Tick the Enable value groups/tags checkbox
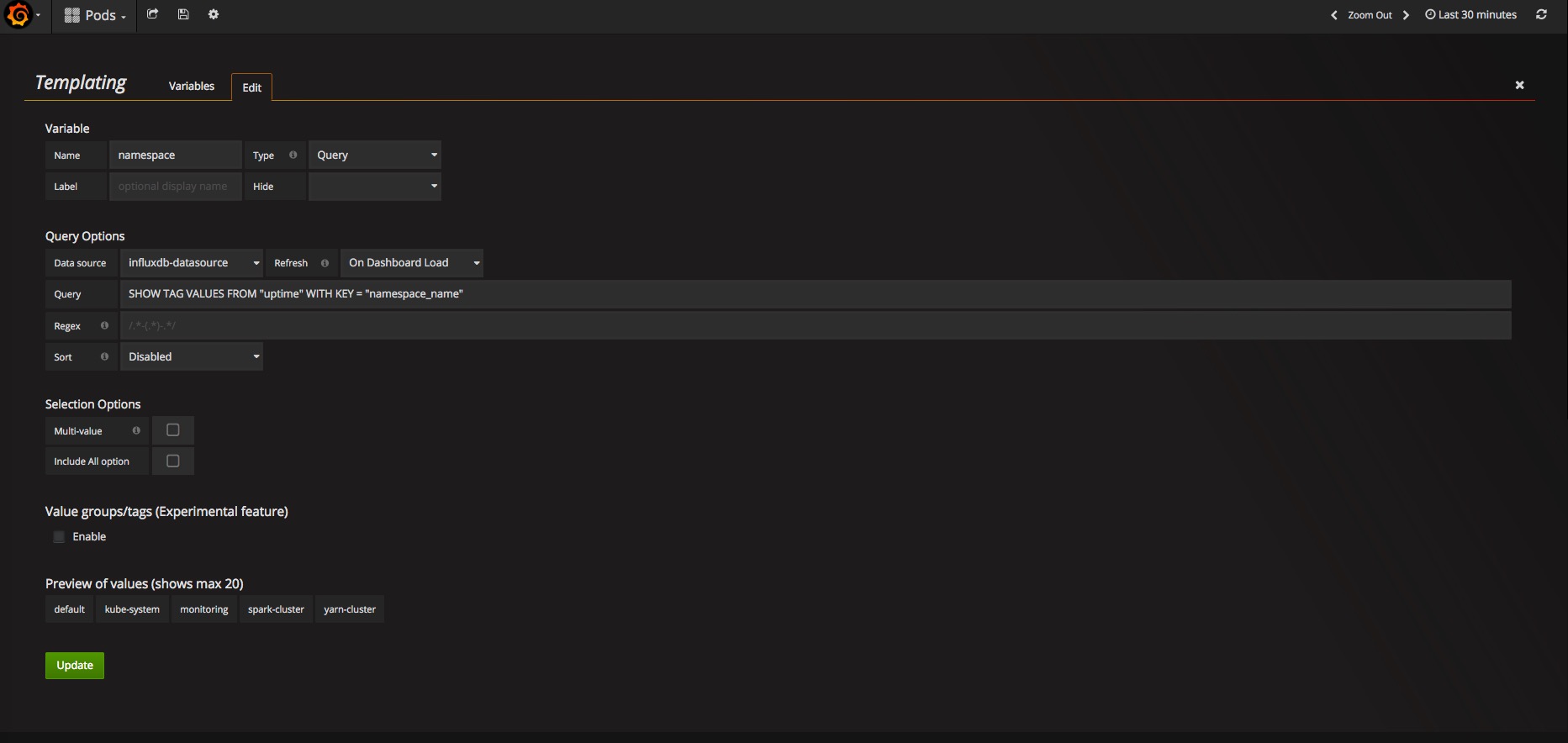Viewport: 1568px width, 743px height. 59,537
